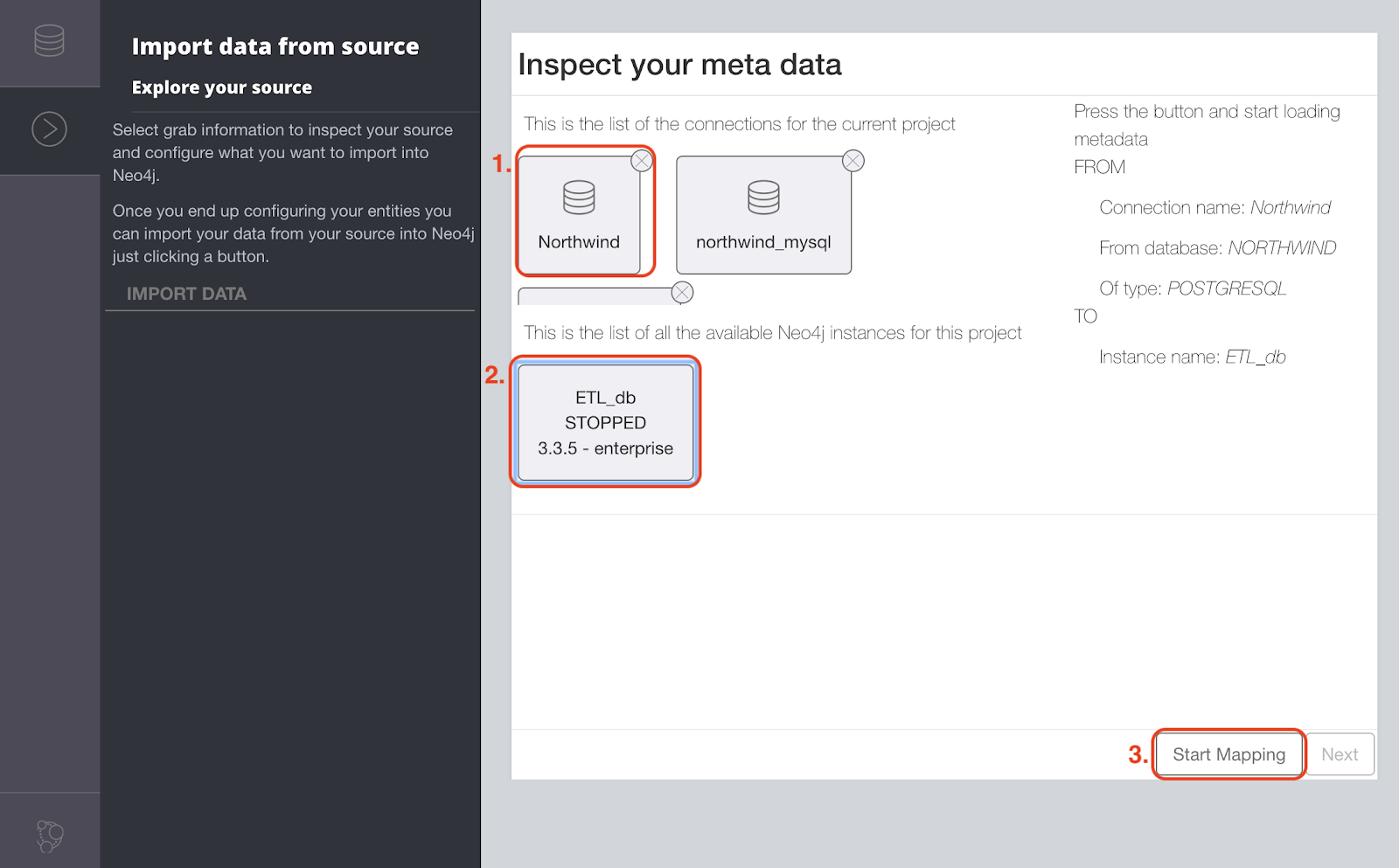Open the Neo4j graph icon at sidebar bottom
Screen dimensions: 1399x868
[50, 836]
